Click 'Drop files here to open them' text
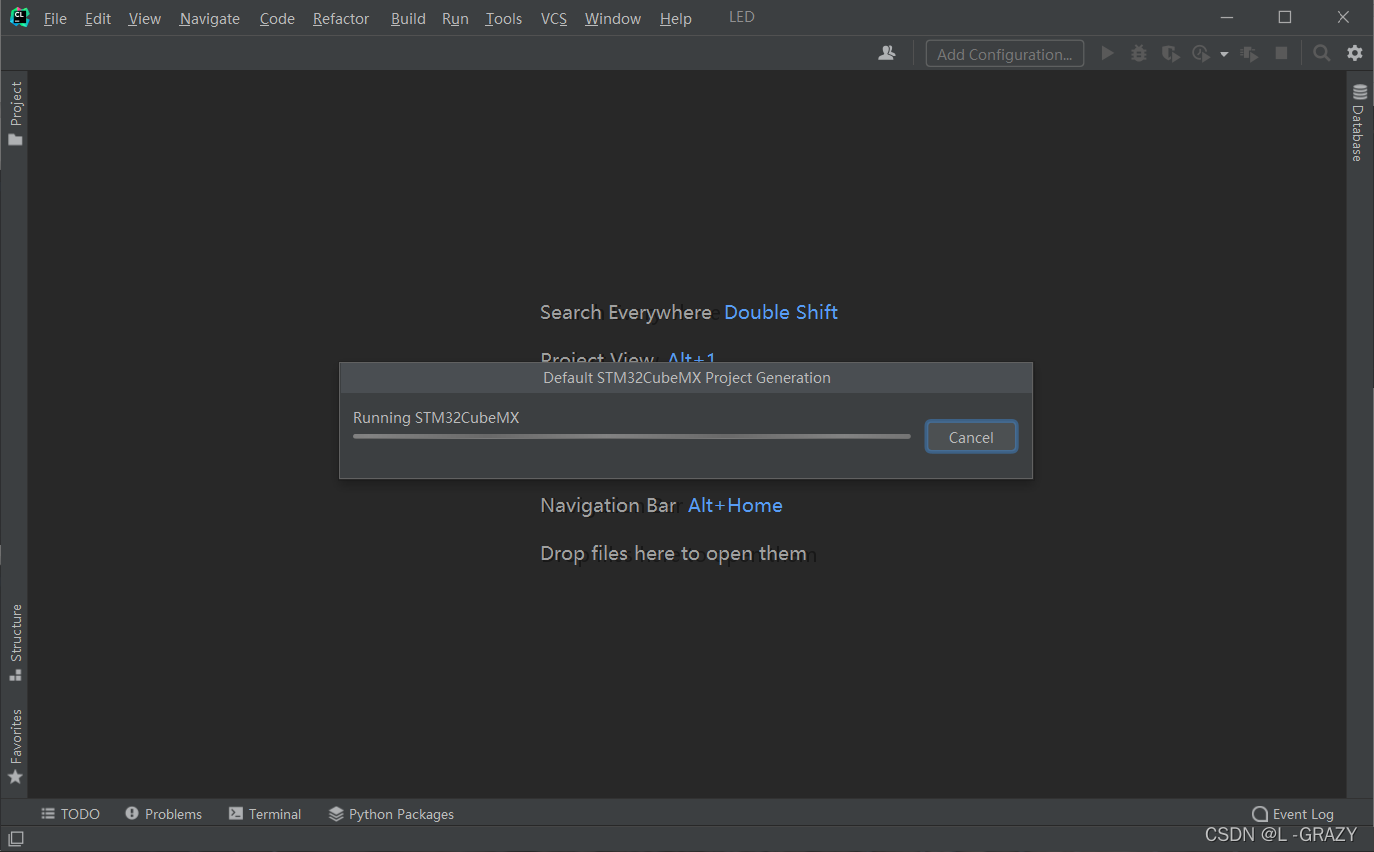The width and height of the screenshot is (1374, 852). pos(673,553)
